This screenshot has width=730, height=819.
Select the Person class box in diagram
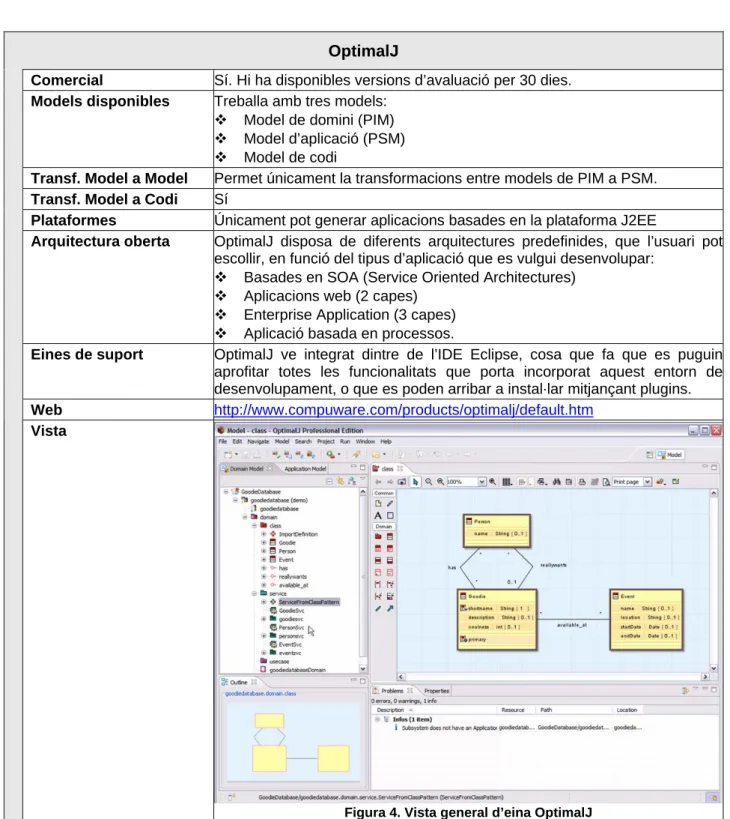497,531
